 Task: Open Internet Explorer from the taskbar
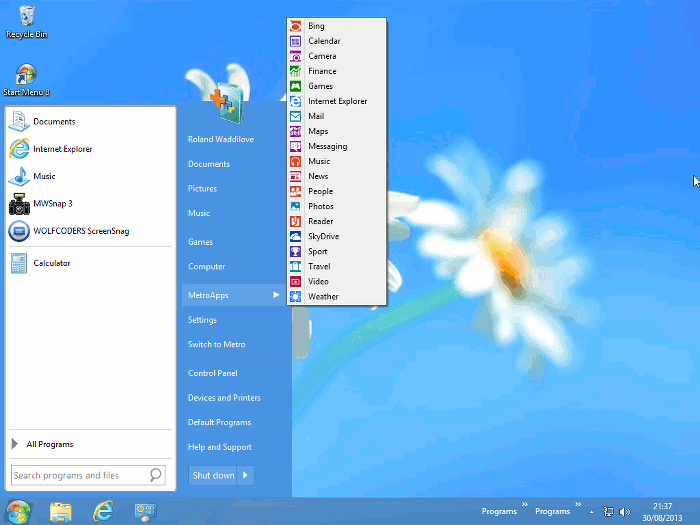click(x=103, y=511)
